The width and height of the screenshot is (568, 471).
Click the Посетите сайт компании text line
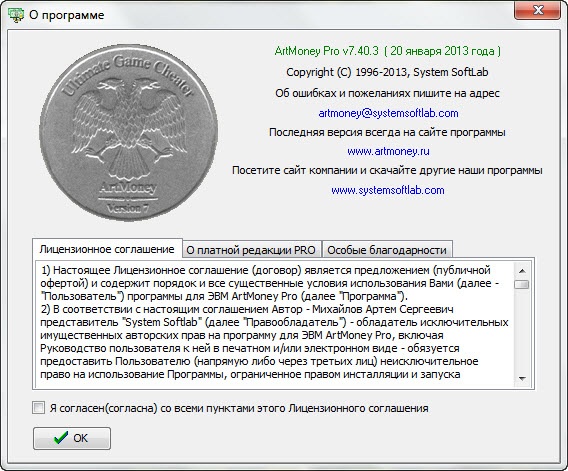point(387,170)
